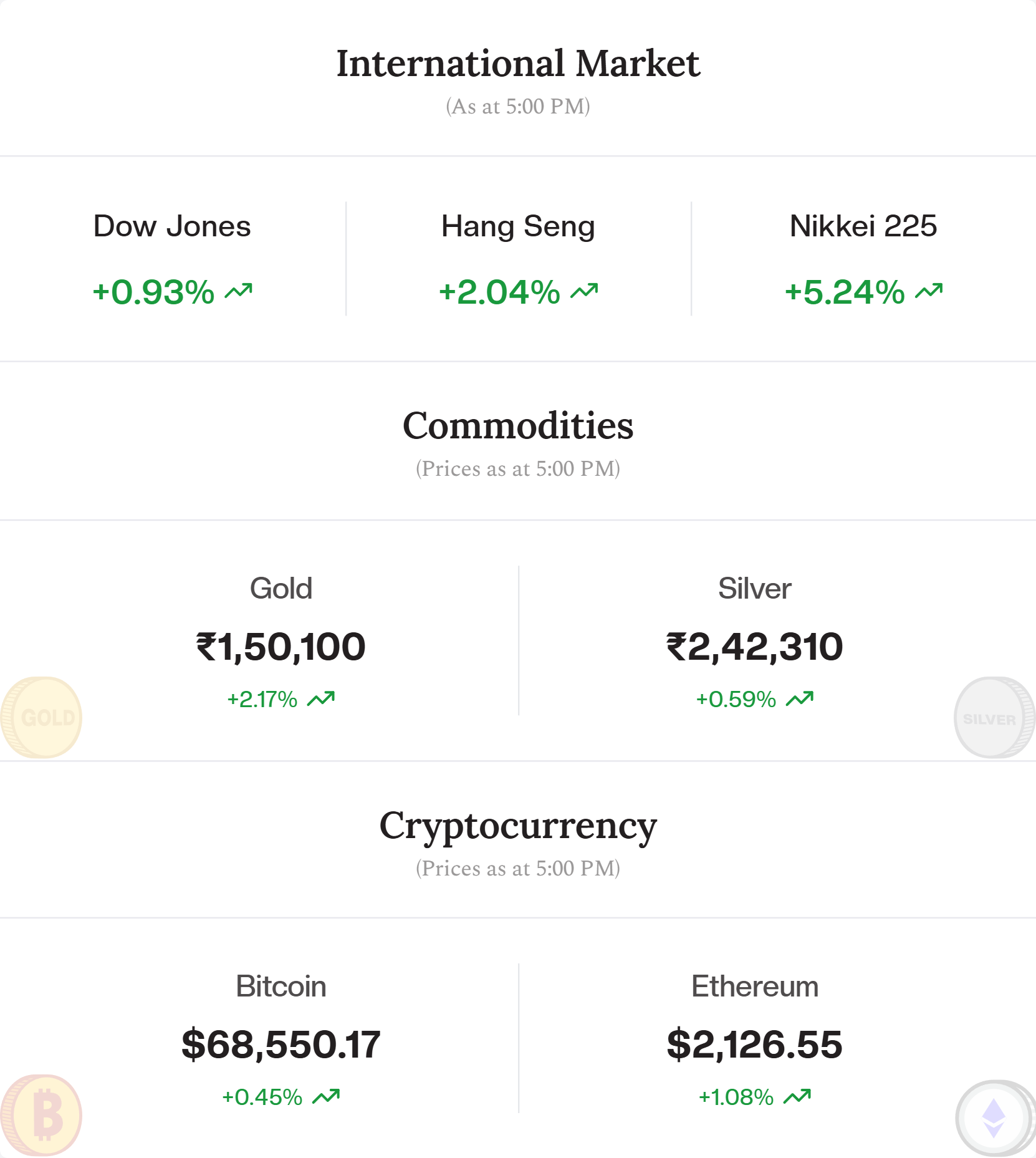This screenshot has height=1158, width=1036.
Task: Click the Dow Jones upward trend arrow
Action: coord(239,291)
